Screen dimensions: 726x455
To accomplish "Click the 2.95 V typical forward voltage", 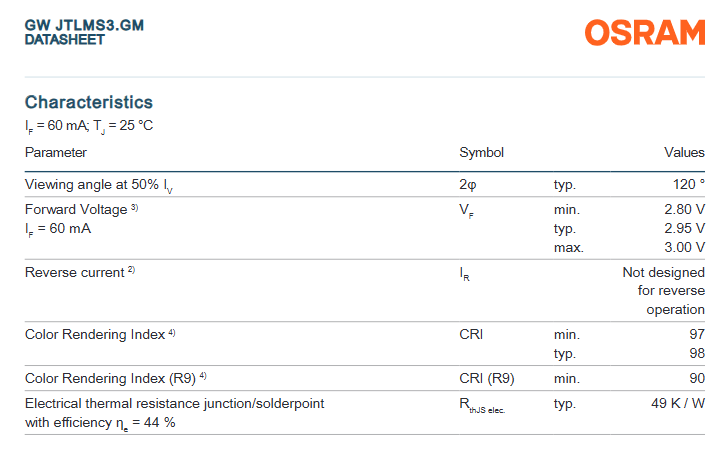I will [684, 229].
